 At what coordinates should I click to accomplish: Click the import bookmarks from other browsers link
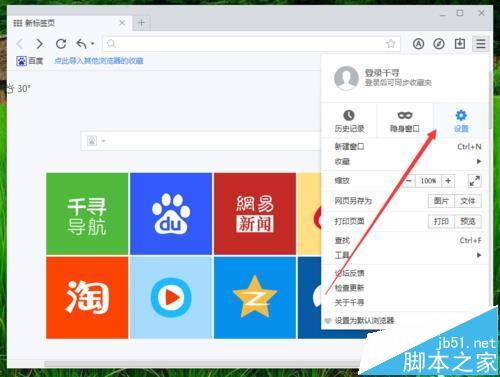point(99,61)
